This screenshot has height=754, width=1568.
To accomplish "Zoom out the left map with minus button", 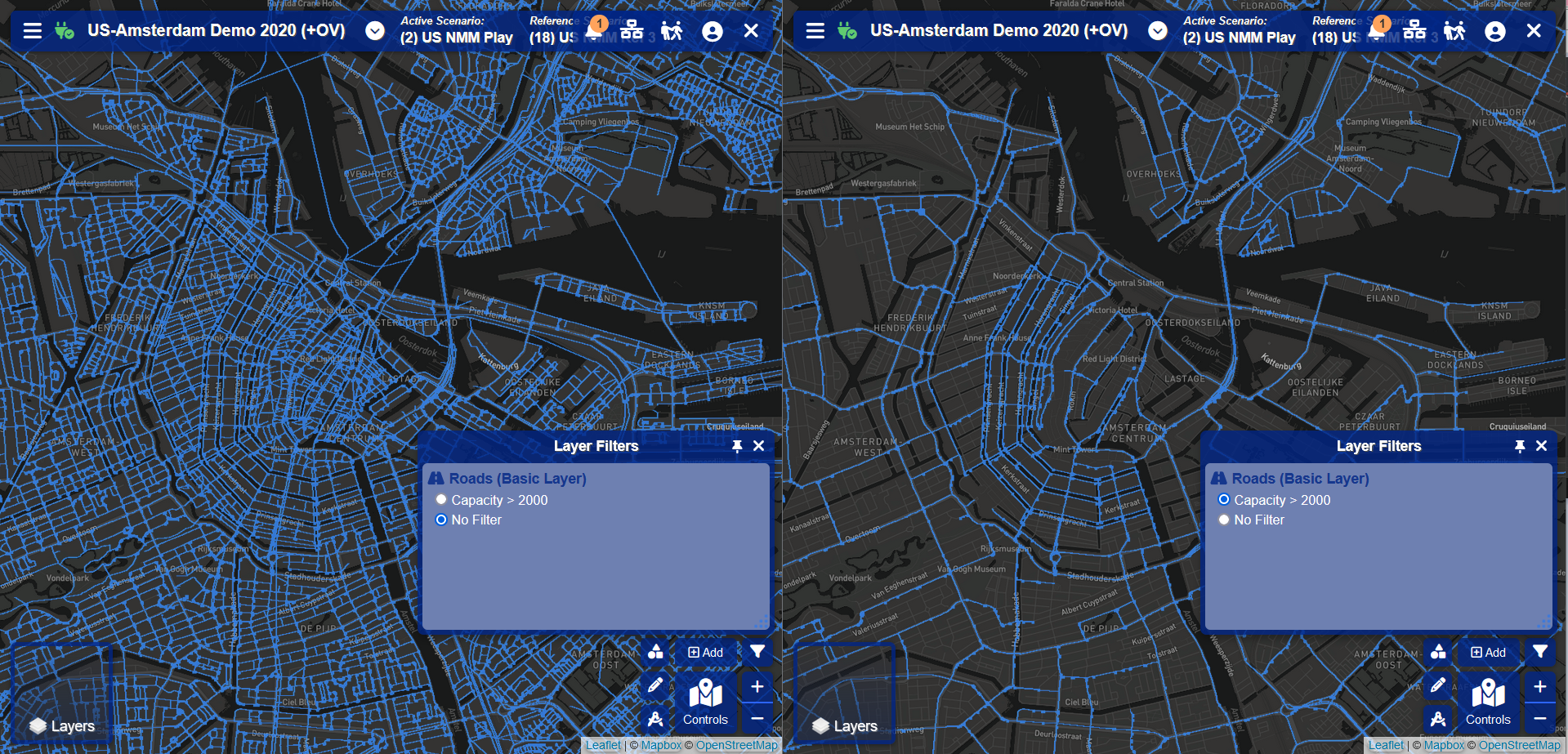I will (757, 718).
